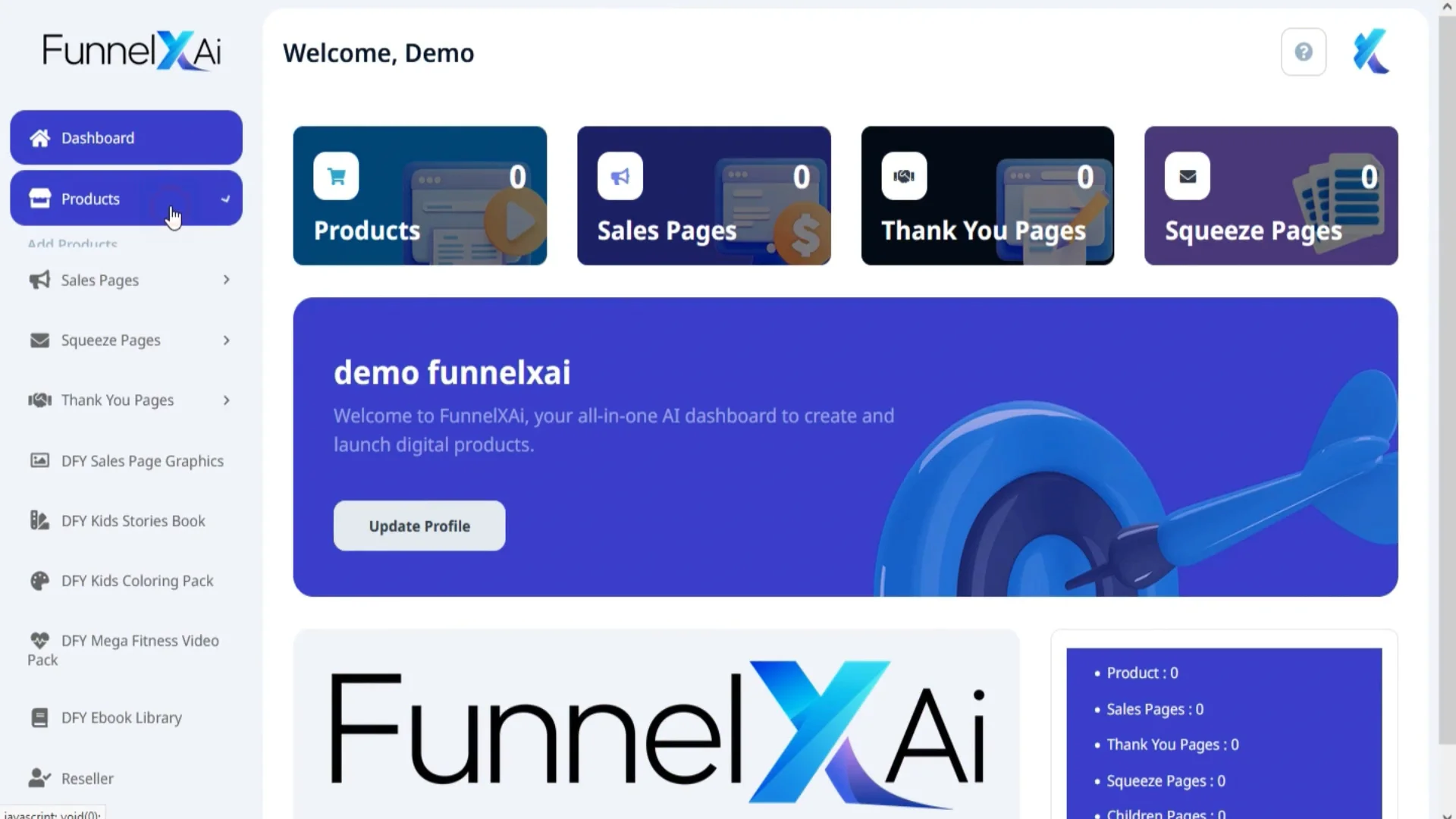Click the Dashboard home icon in sidebar
The height and width of the screenshot is (819, 1456).
(39, 137)
